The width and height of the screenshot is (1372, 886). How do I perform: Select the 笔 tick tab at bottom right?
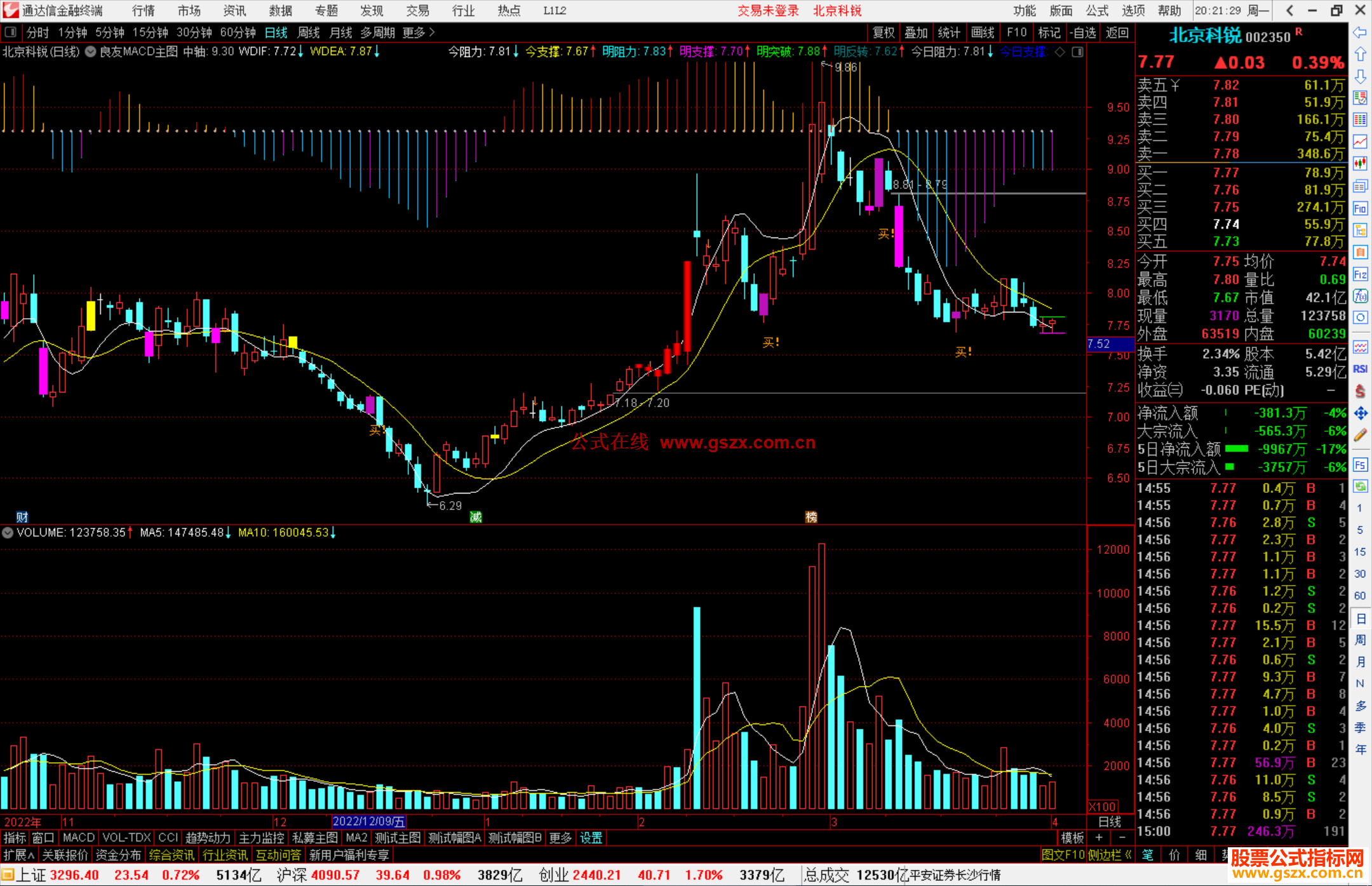(x=1148, y=855)
